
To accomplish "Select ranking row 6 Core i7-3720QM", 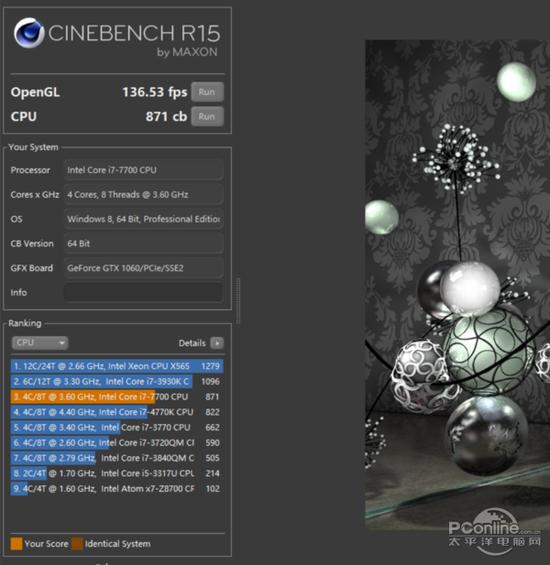I will 117,442.
